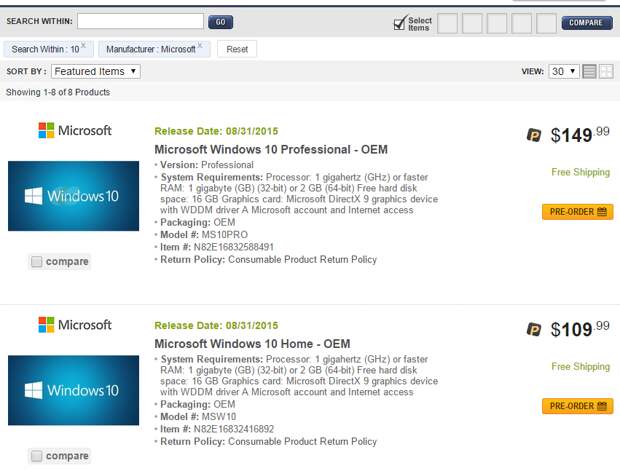Click Release Date above Windows 10 Home
Image resolution: width=620 pixels, height=471 pixels.
pyautogui.click(x=216, y=325)
